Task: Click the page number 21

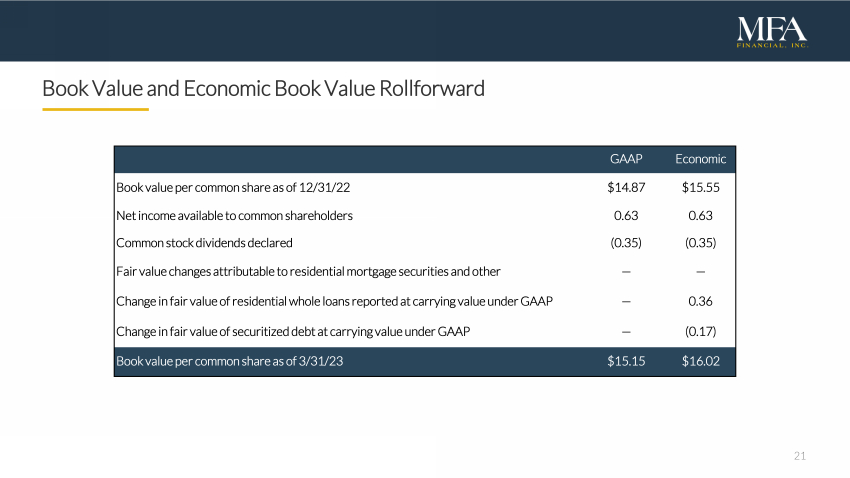Action: 799,456
